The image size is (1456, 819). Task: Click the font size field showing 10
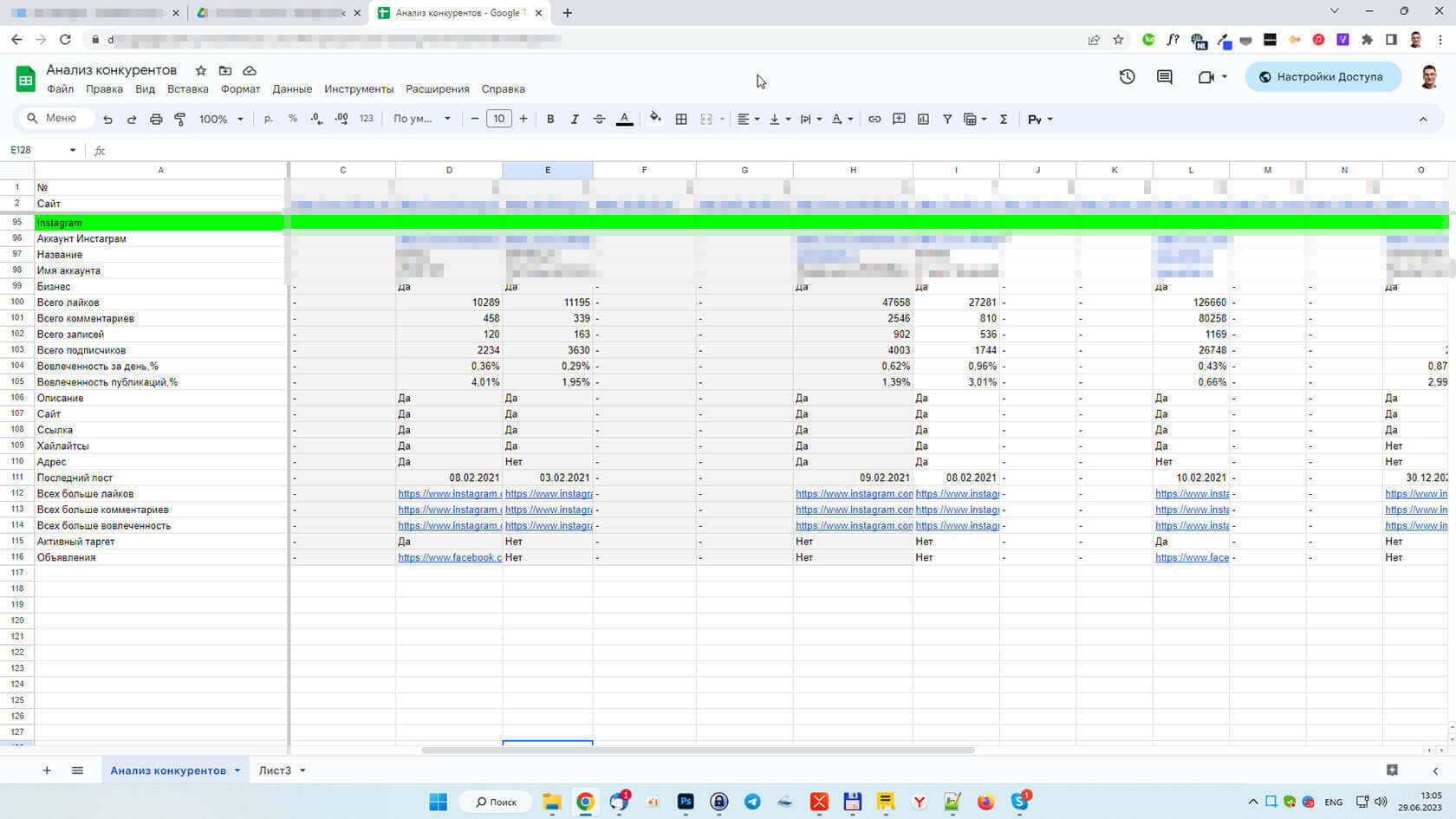[x=499, y=119]
